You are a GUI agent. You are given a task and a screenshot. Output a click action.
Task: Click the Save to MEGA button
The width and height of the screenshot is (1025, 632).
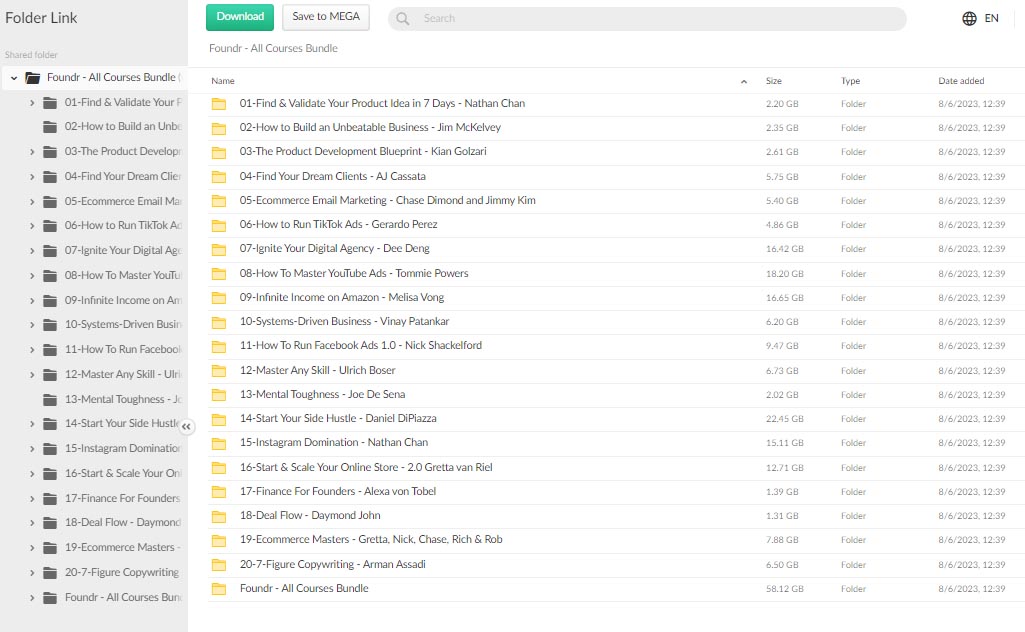click(x=326, y=17)
